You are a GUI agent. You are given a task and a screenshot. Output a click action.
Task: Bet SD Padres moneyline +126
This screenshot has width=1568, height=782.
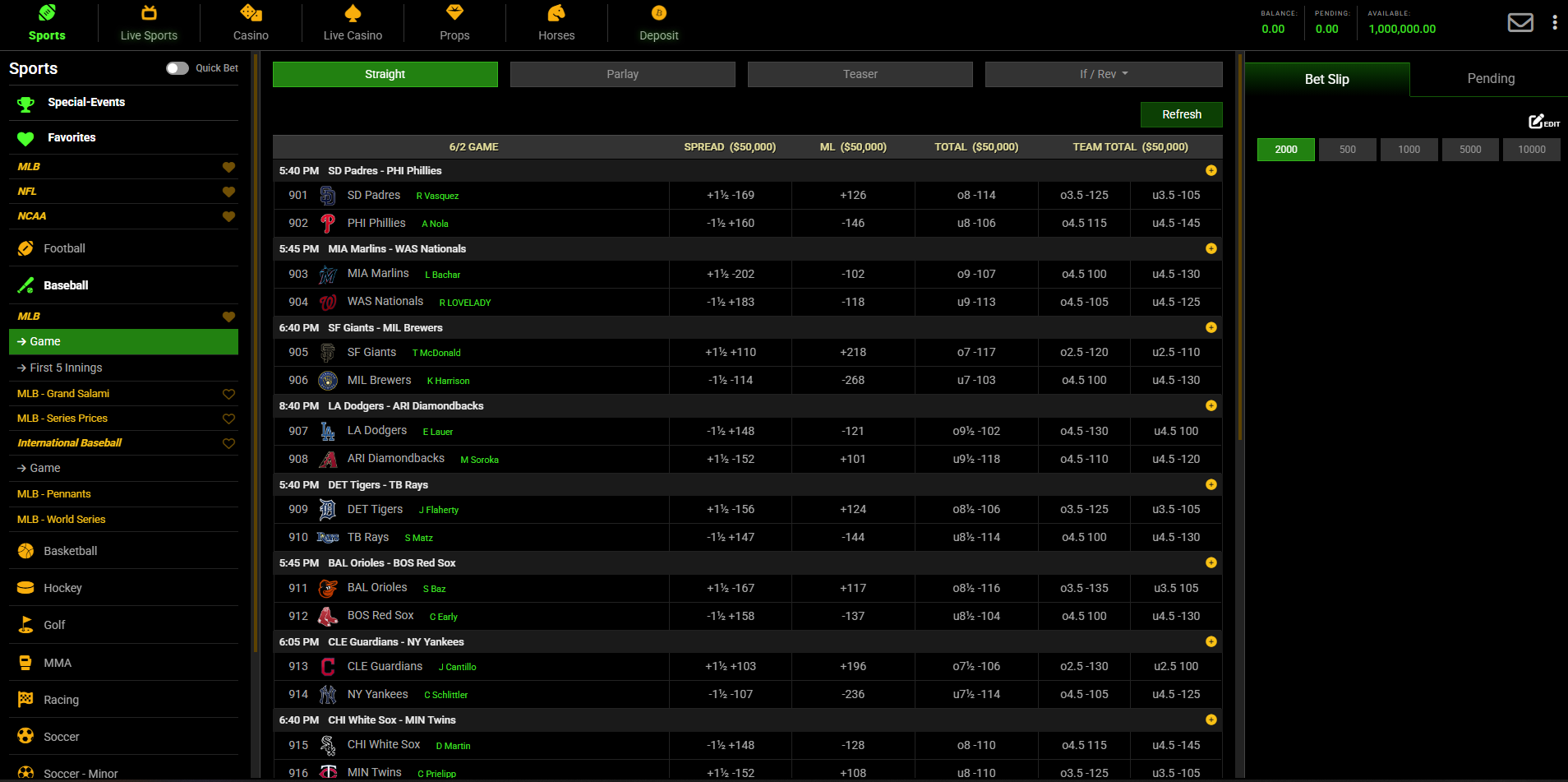(x=853, y=196)
